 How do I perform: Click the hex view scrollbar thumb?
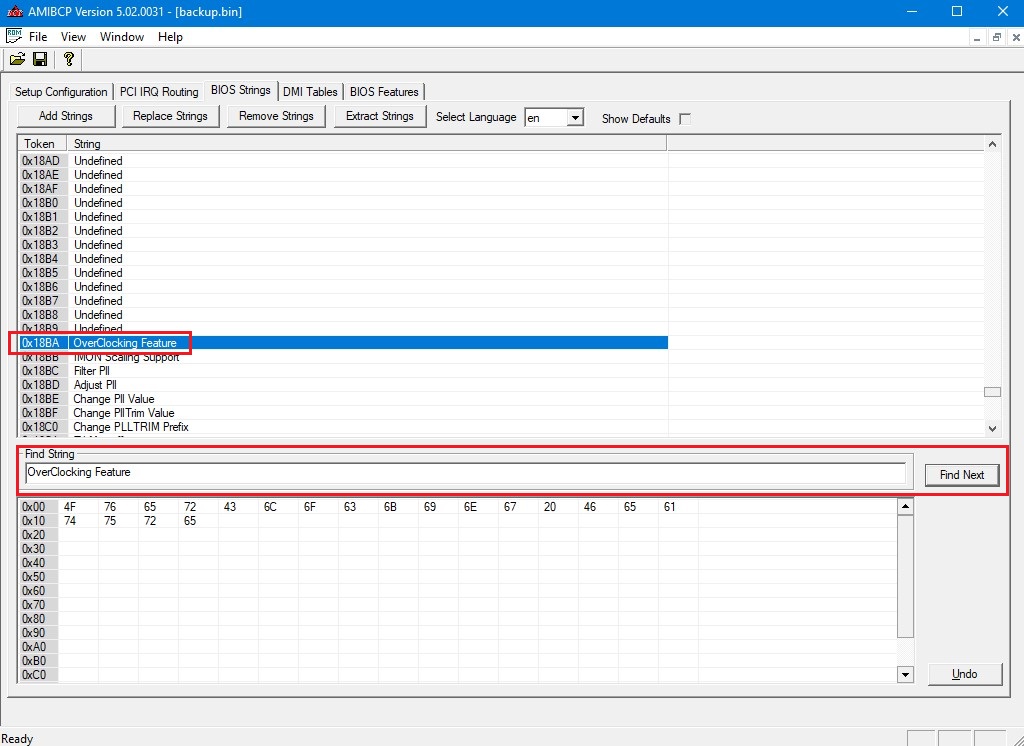[x=905, y=576]
